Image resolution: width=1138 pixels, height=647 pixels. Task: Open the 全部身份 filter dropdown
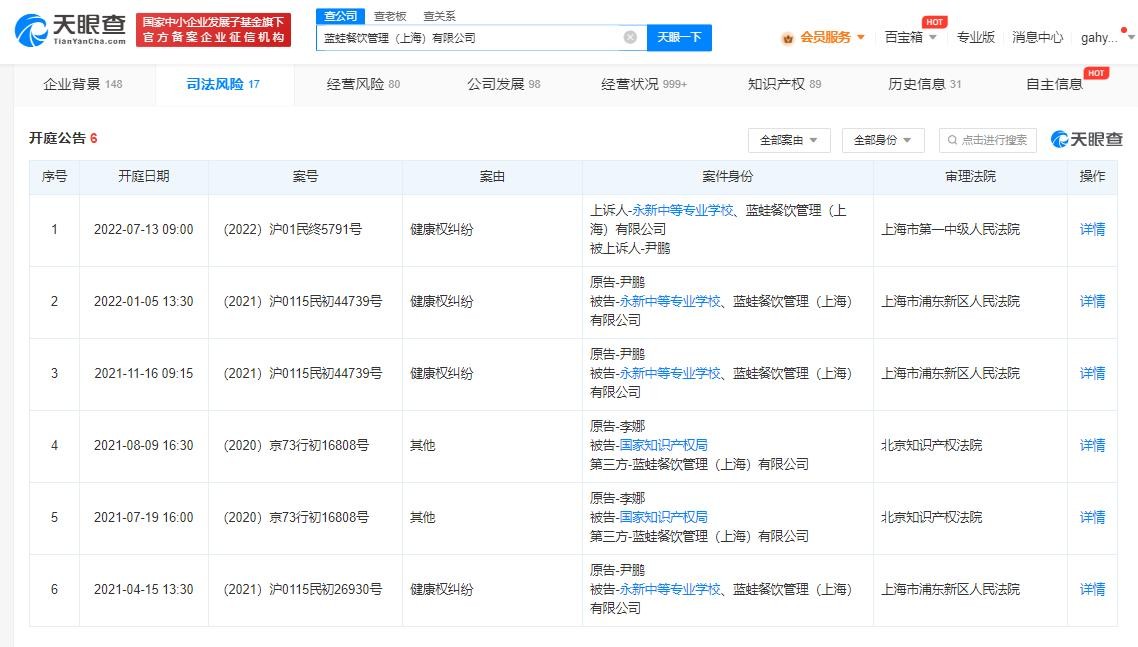coord(882,140)
